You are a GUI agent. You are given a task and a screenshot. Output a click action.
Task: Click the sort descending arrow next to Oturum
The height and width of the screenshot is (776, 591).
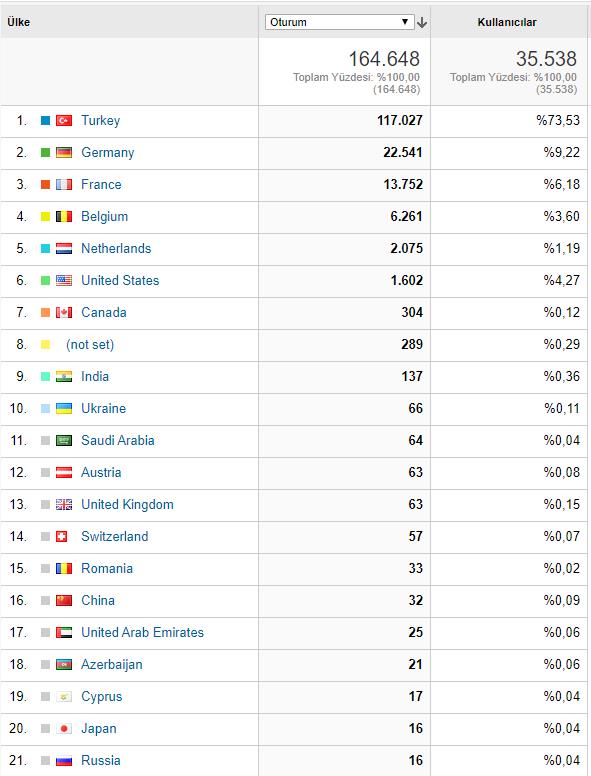pos(422,22)
